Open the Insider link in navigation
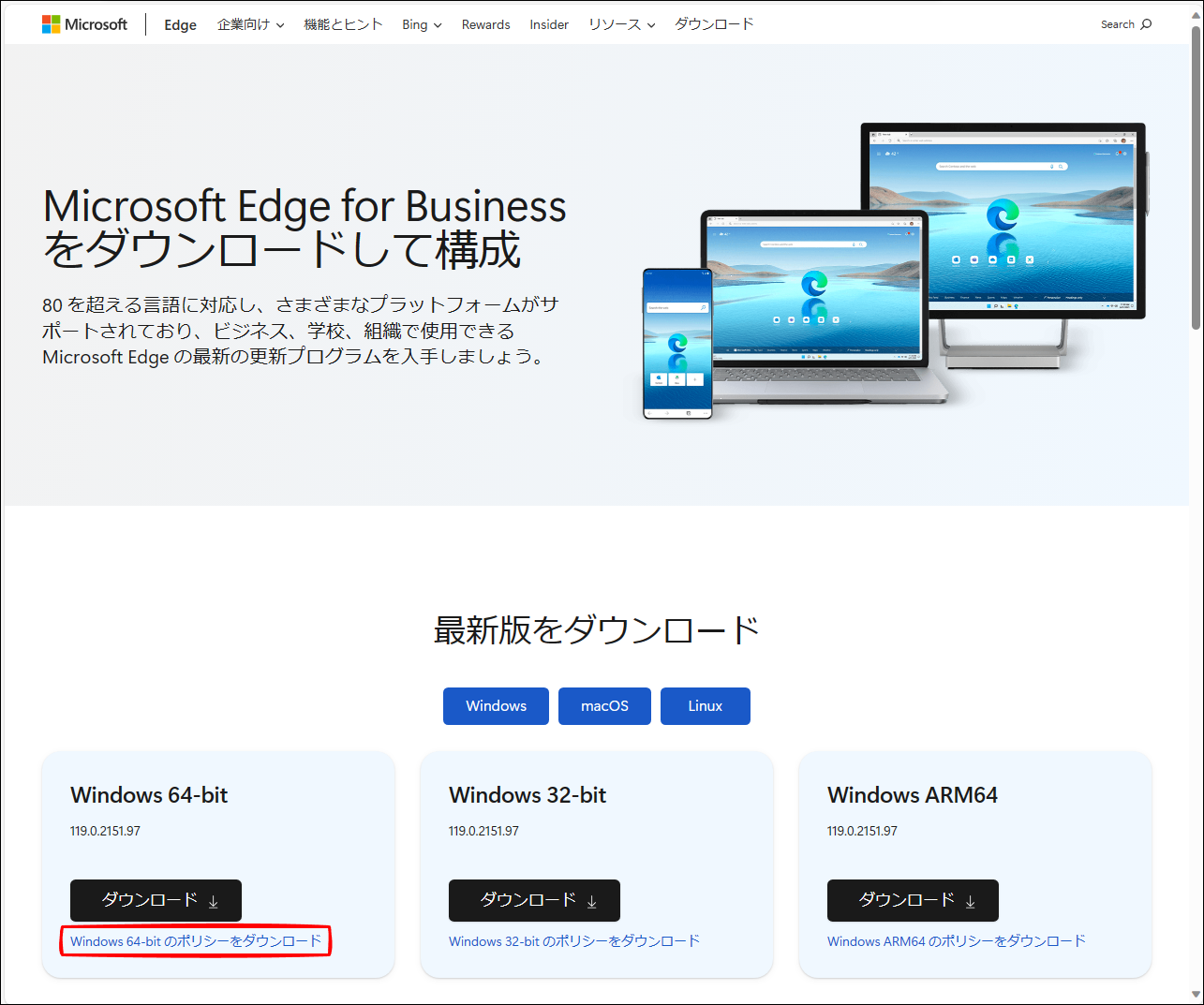This screenshot has width=1204, height=1005. click(549, 24)
